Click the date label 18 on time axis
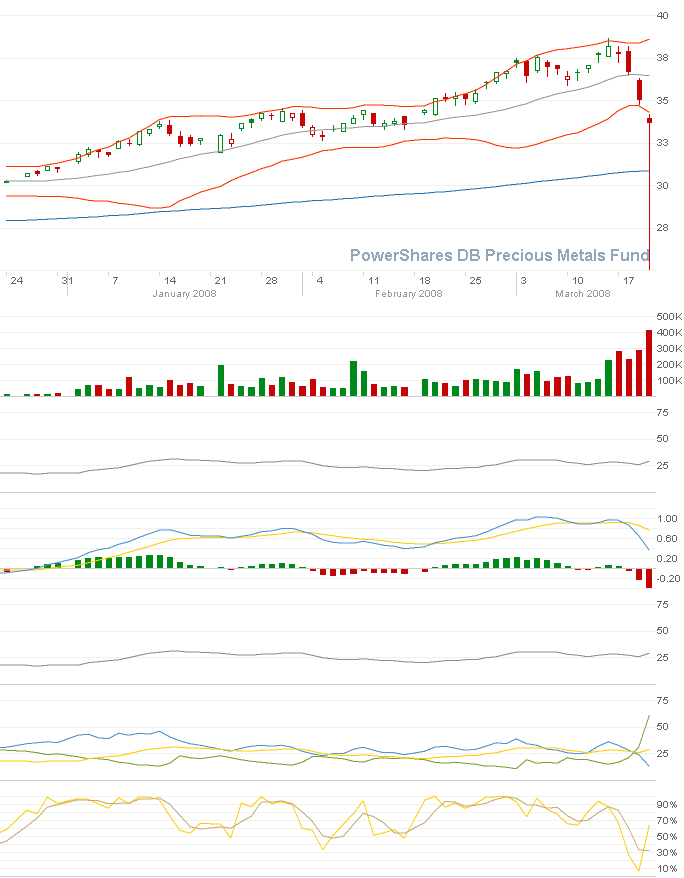 [425, 281]
